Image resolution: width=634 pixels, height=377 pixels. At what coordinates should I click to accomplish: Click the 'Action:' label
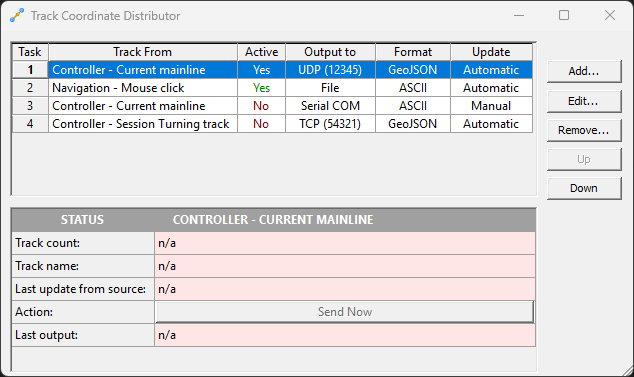tap(34, 312)
